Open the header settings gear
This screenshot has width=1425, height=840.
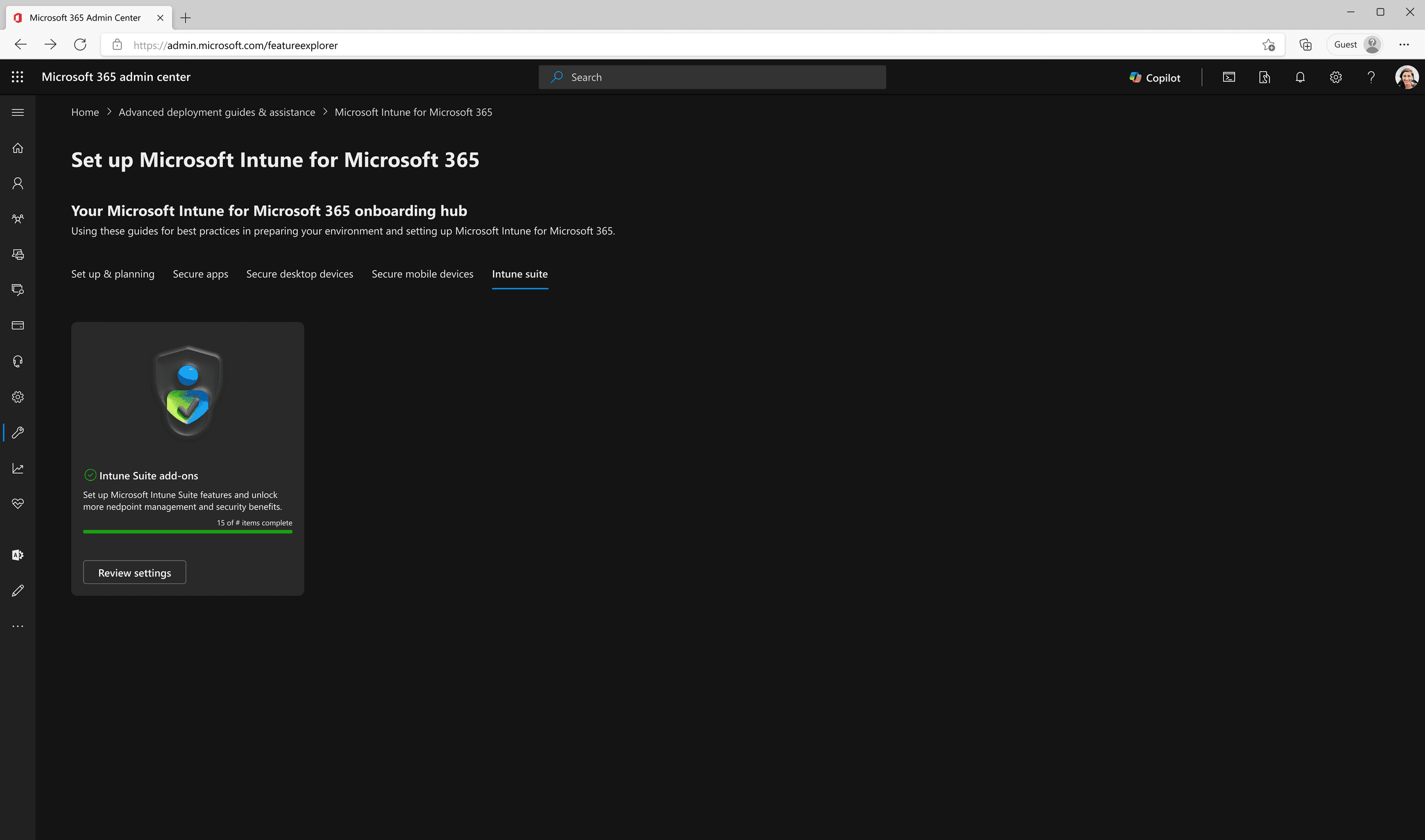coord(1336,78)
